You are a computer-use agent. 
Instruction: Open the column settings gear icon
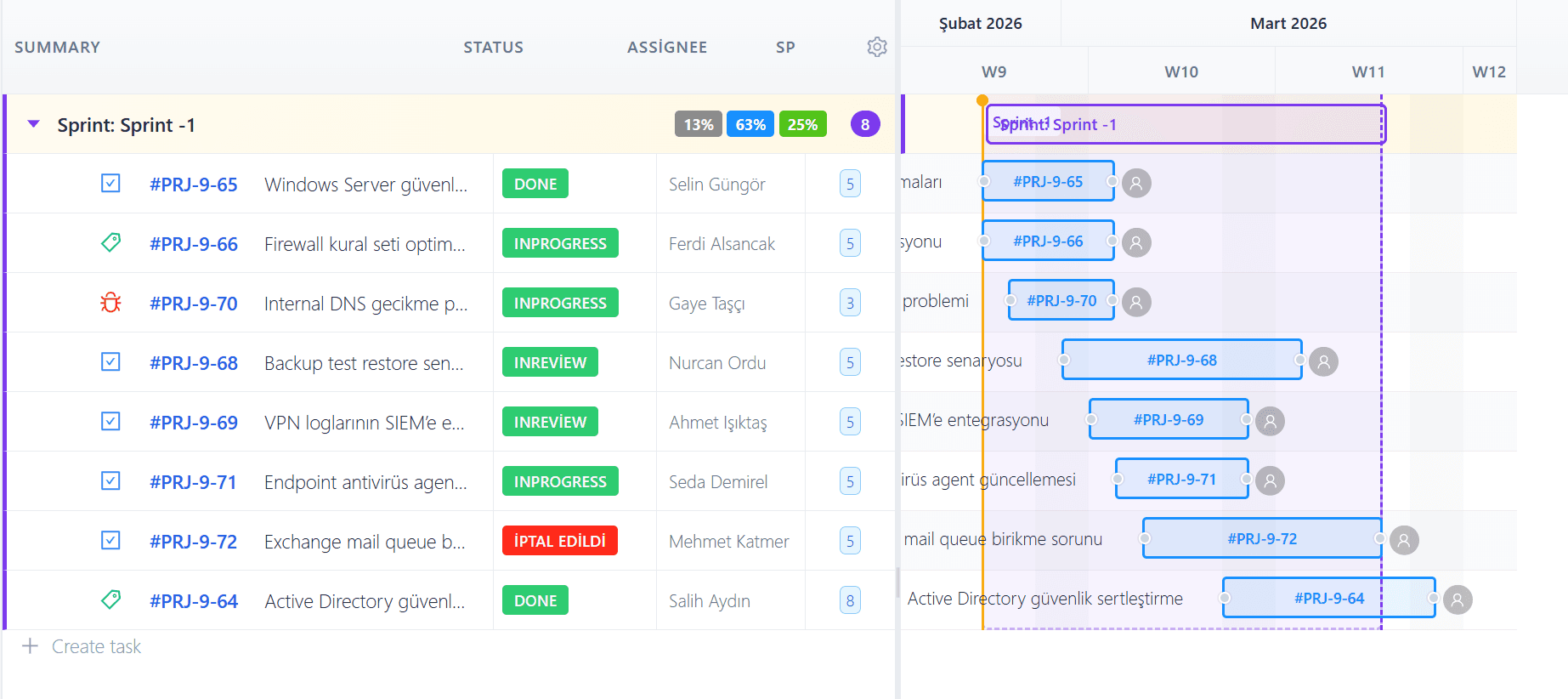tap(877, 47)
